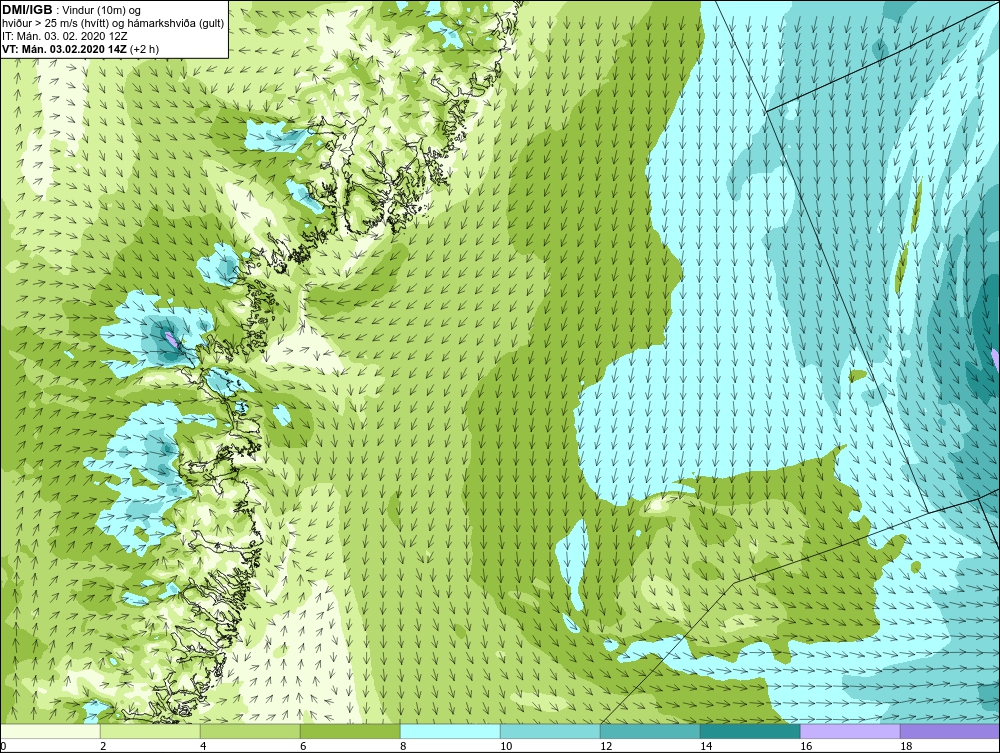Image resolution: width=1000 pixels, height=753 pixels.
Task: Click the 'VT: Mán. 03.02.2020 14Z' valid time
Action: 64,49
